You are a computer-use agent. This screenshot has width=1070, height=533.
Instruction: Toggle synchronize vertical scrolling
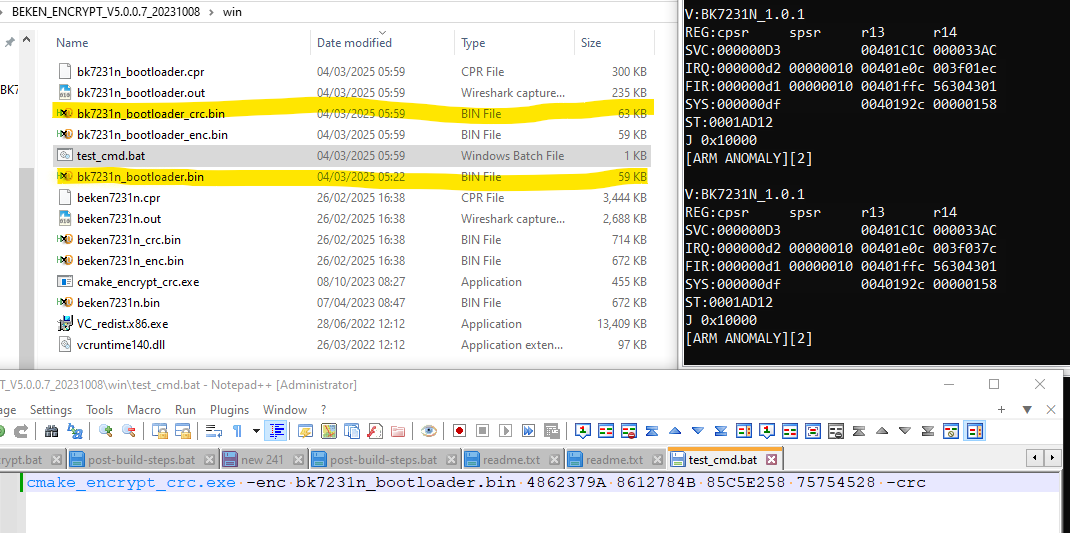160,431
